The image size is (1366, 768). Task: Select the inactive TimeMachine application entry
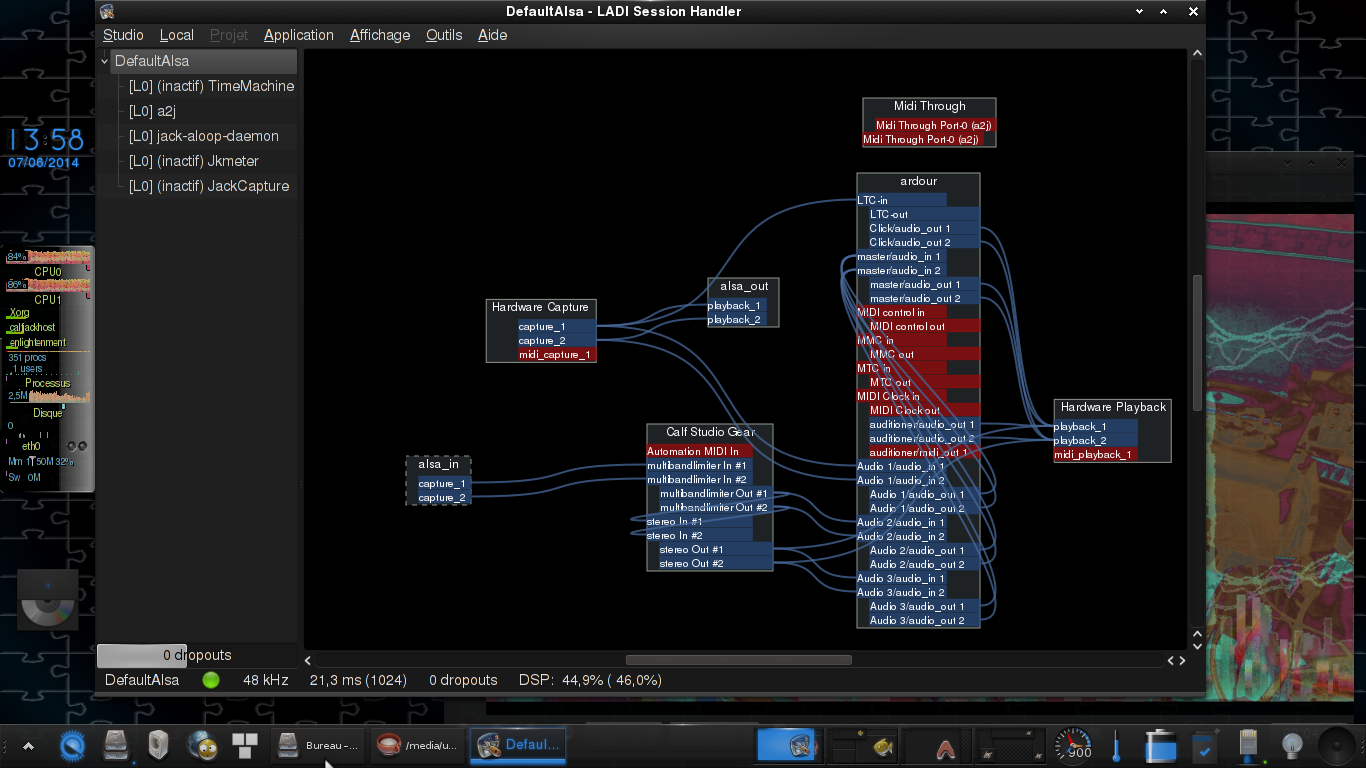coord(211,86)
